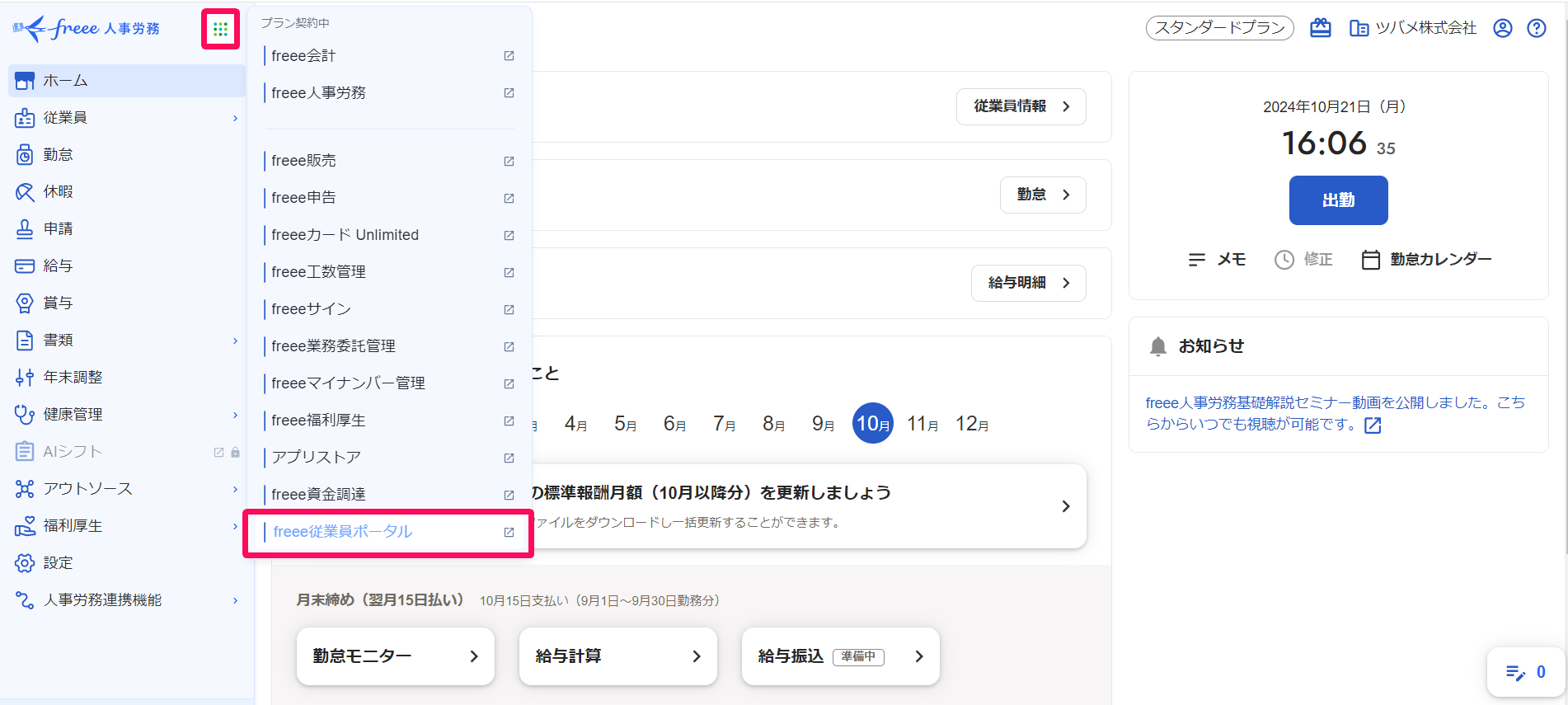Choose freeeマイナンバー管理 from the app list

pyautogui.click(x=389, y=383)
